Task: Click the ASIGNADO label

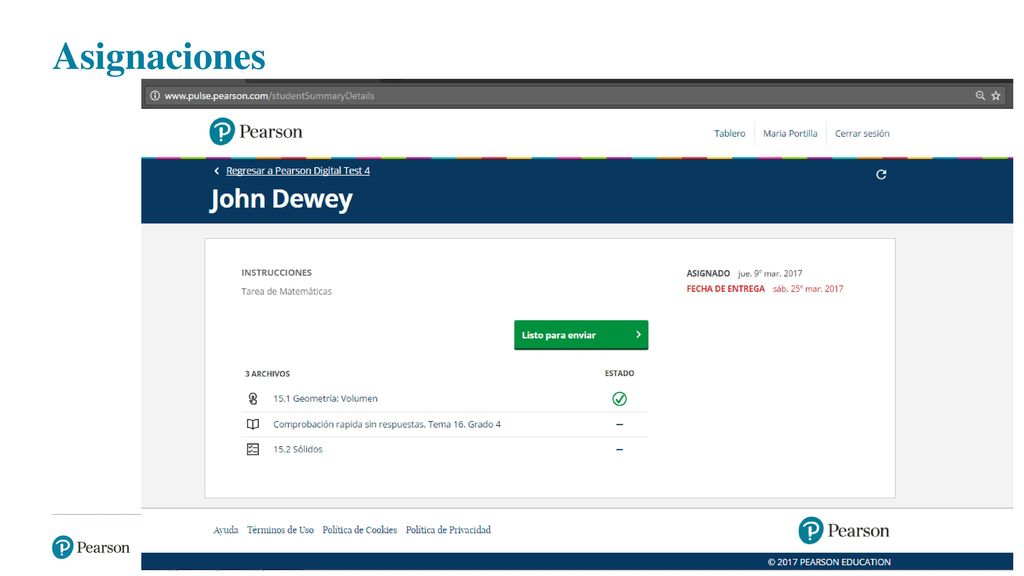Action: tap(708, 273)
